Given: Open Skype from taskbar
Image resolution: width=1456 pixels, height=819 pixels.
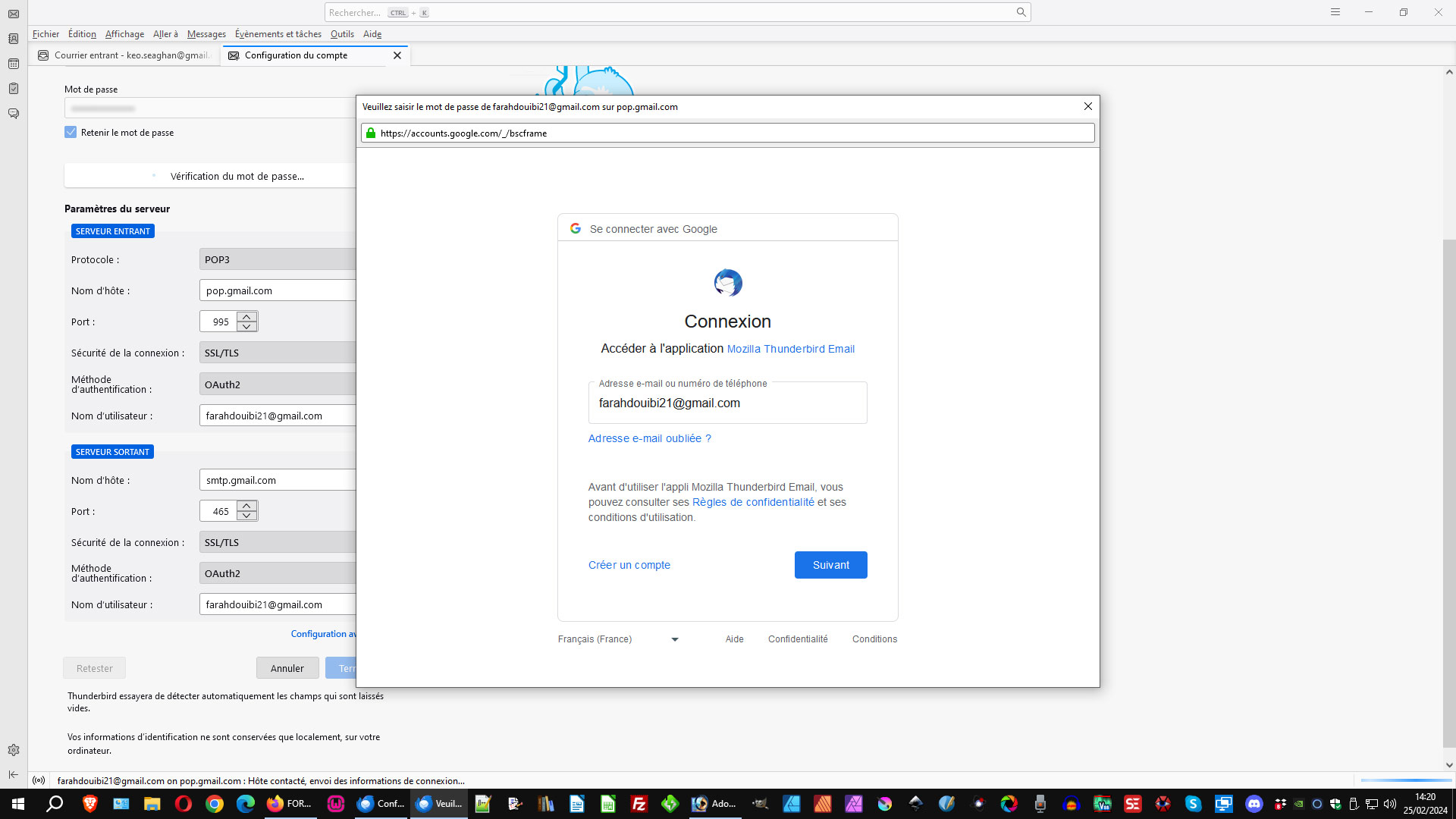Looking at the screenshot, I should [1193, 804].
